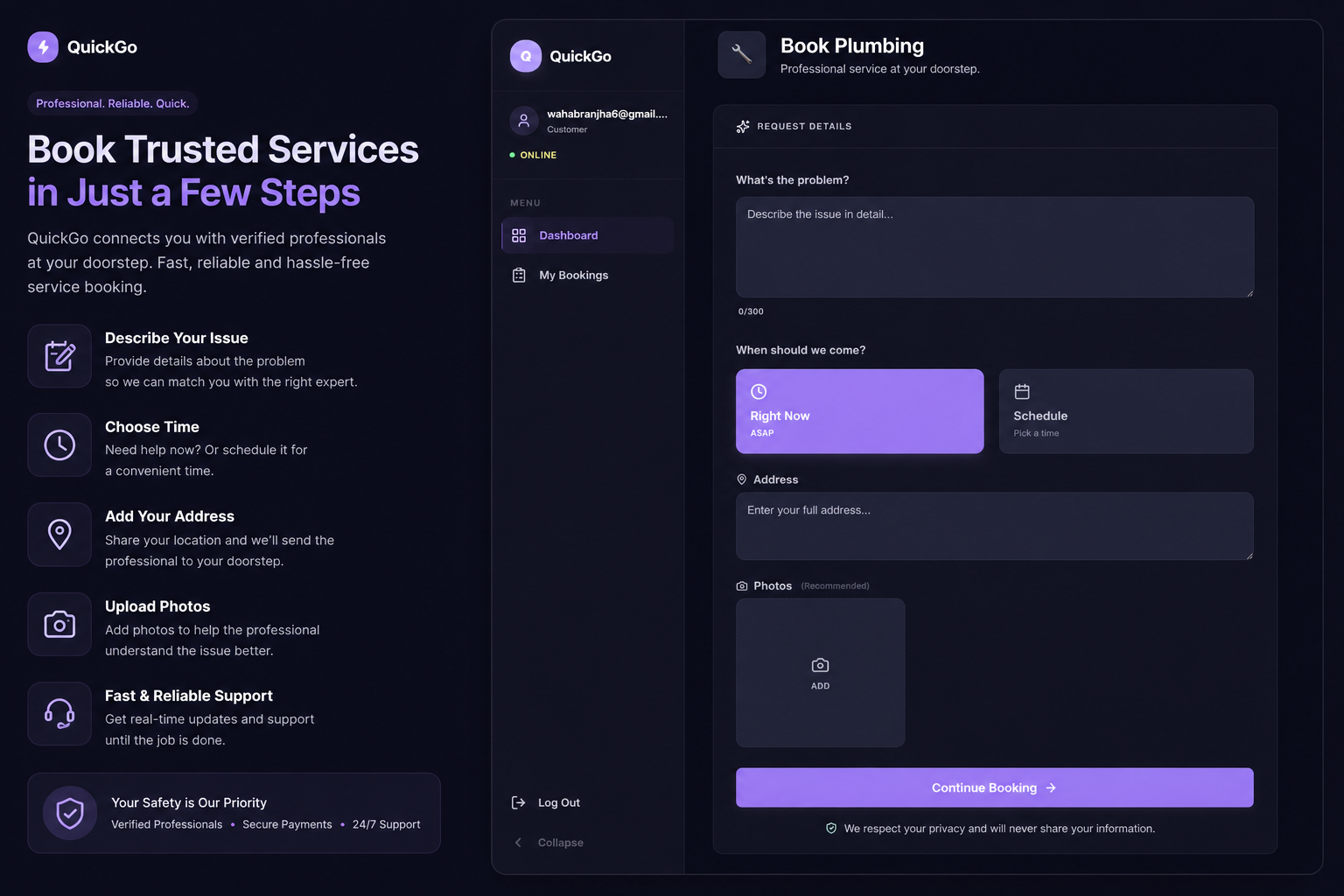1344x896 pixels.
Task: Click the wrench icon next to Book Plumbing
Action: pyautogui.click(x=742, y=54)
